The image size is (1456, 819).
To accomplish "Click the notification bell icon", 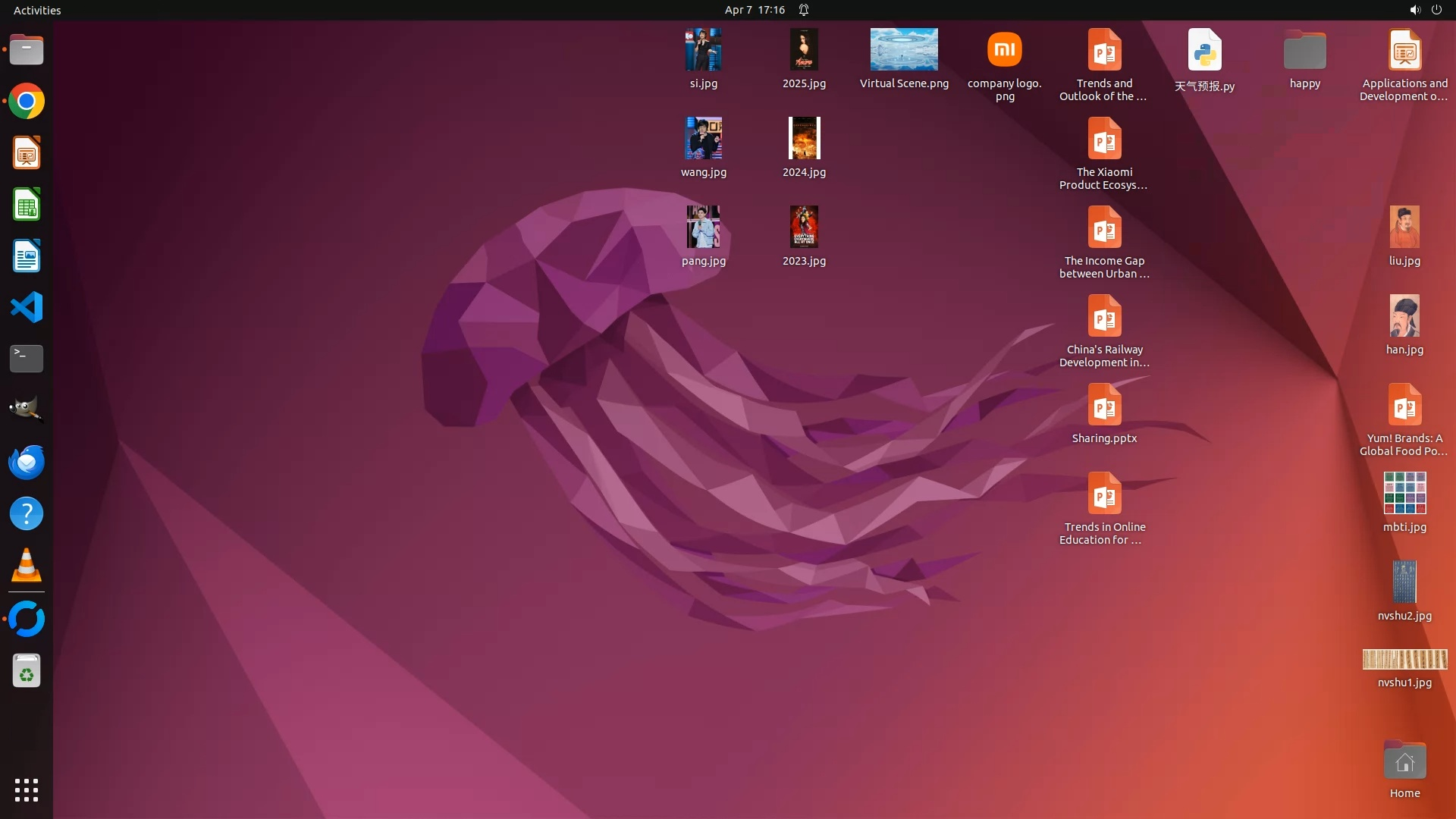I will (804, 10).
